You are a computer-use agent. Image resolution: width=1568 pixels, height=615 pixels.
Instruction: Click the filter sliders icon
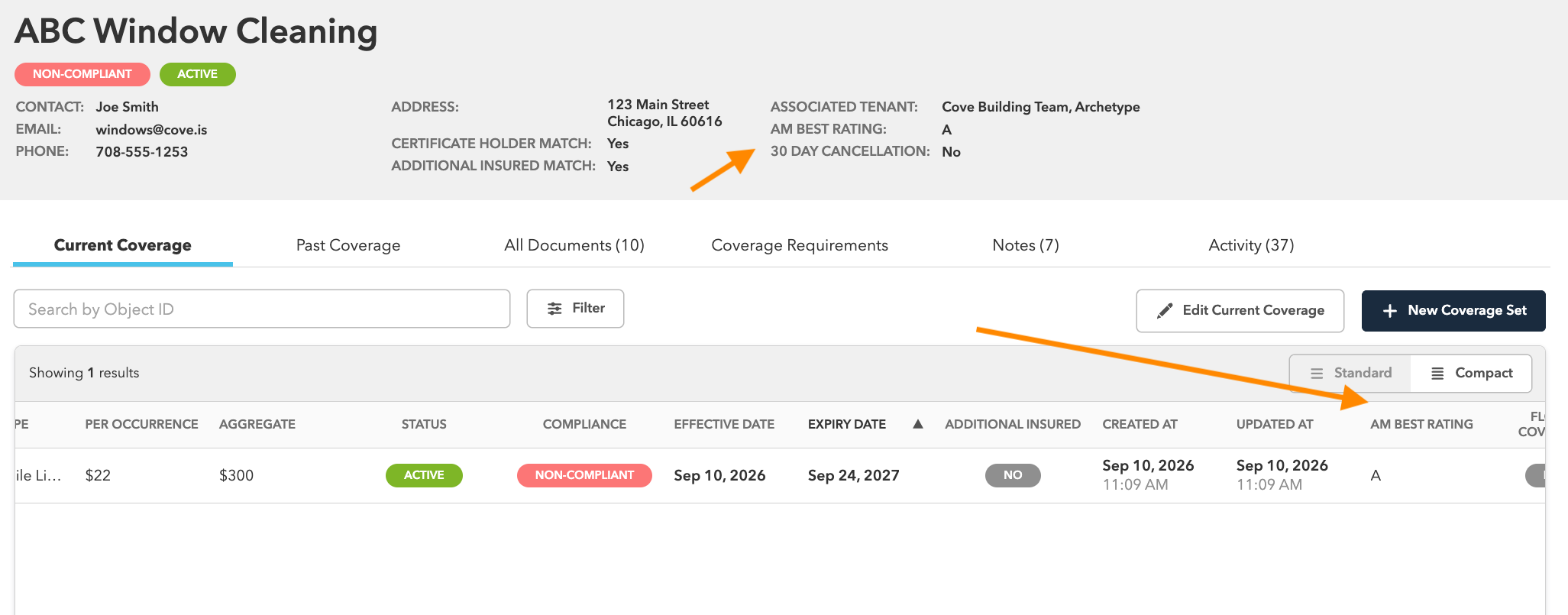coord(554,309)
